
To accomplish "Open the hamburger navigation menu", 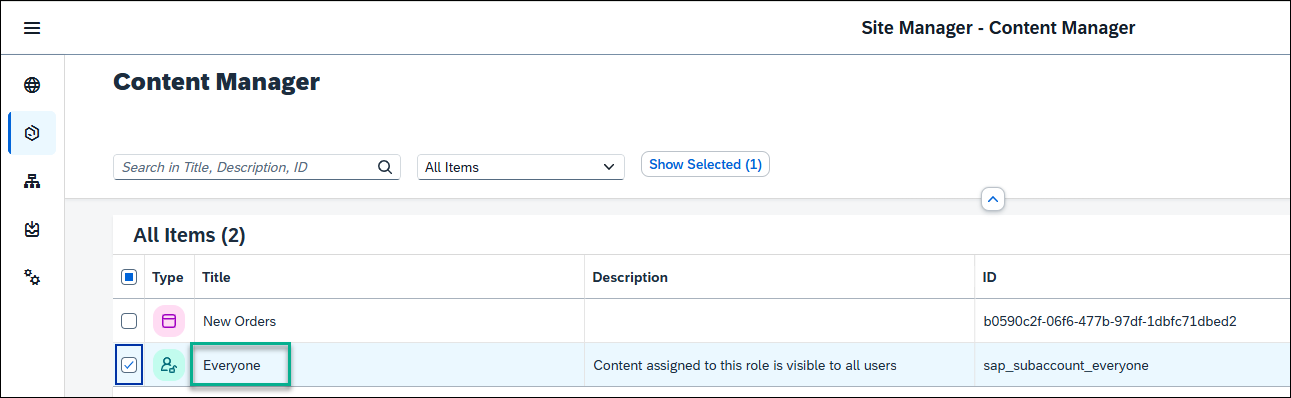I will [x=32, y=28].
